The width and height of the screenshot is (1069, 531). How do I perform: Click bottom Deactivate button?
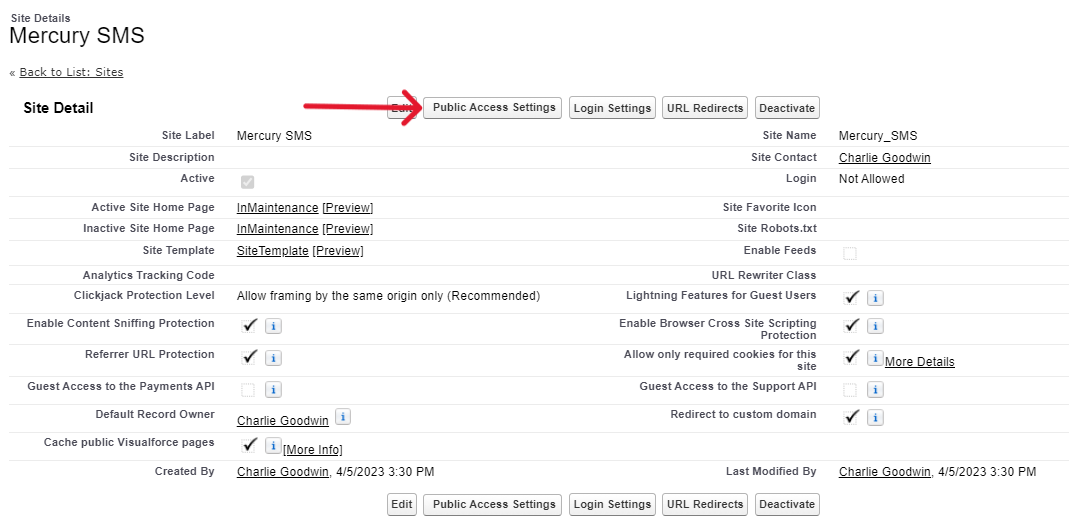[787, 504]
